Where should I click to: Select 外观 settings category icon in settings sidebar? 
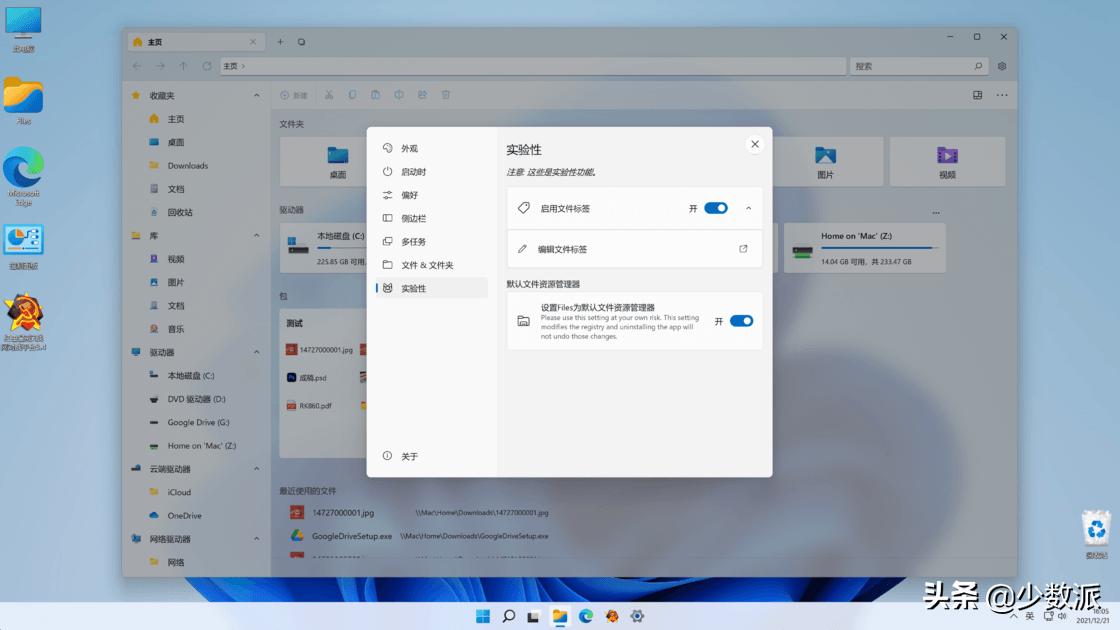389,146
